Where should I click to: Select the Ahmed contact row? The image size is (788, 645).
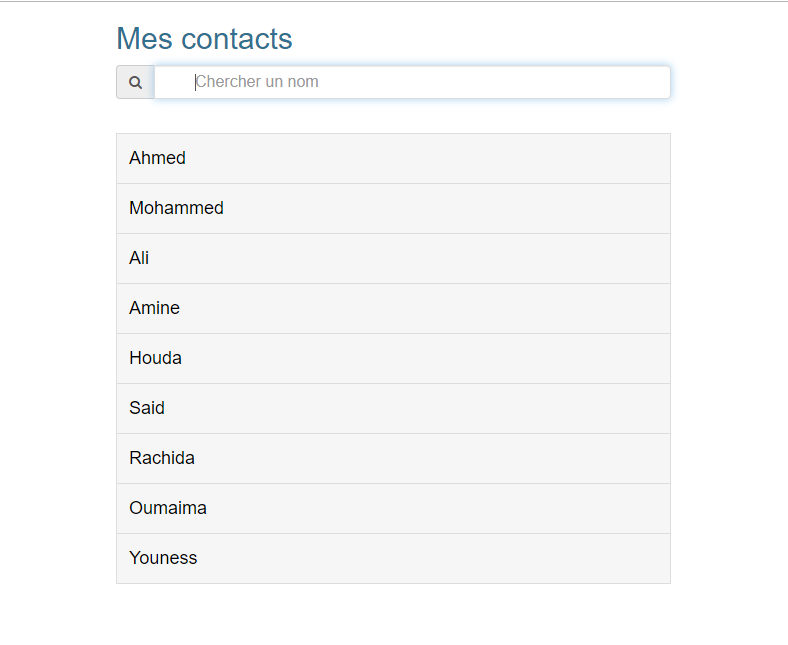click(x=393, y=158)
